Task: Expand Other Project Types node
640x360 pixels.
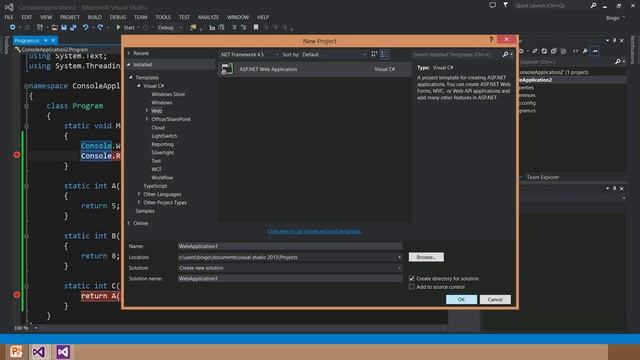Action: coord(139,202)
